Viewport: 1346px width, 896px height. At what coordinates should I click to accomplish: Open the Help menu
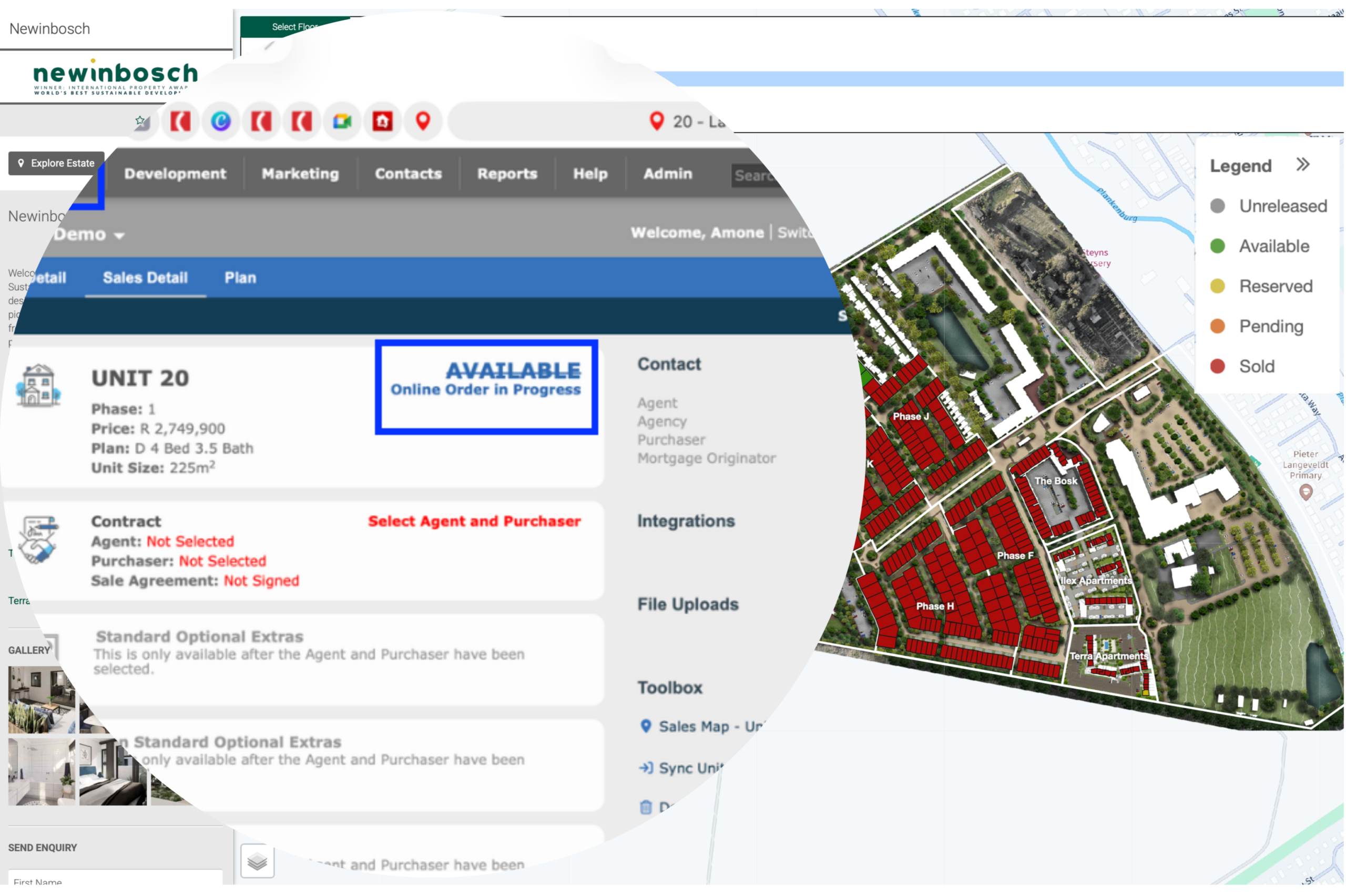pyautogui.click(x=590, y=174)
